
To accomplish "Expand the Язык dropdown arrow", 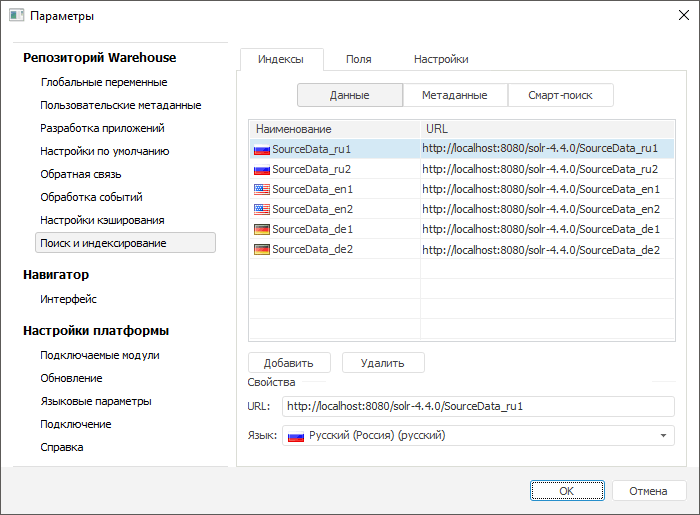I will pos(663,436).
